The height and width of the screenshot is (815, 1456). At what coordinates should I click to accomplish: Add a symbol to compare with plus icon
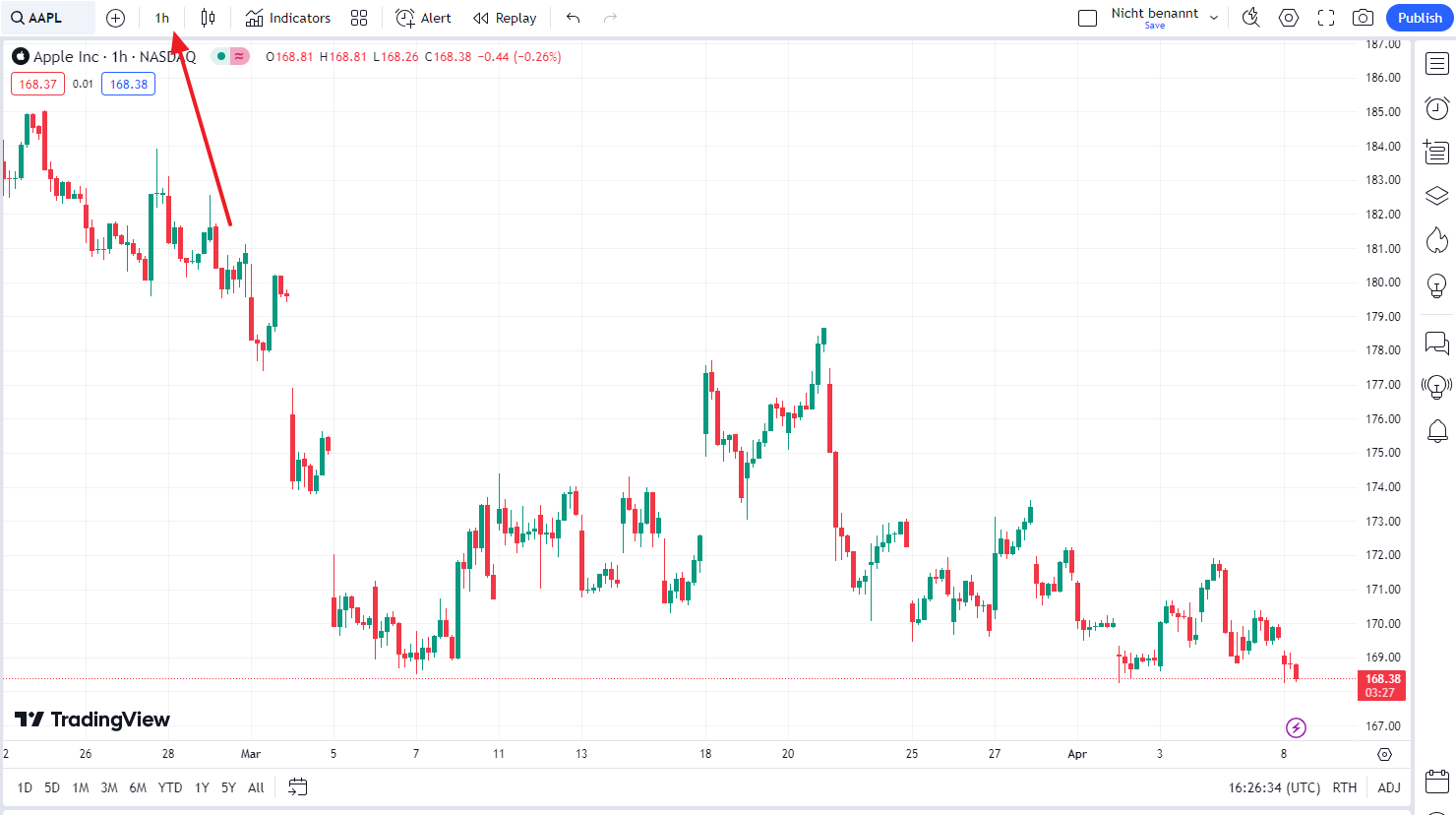[115, 18]
